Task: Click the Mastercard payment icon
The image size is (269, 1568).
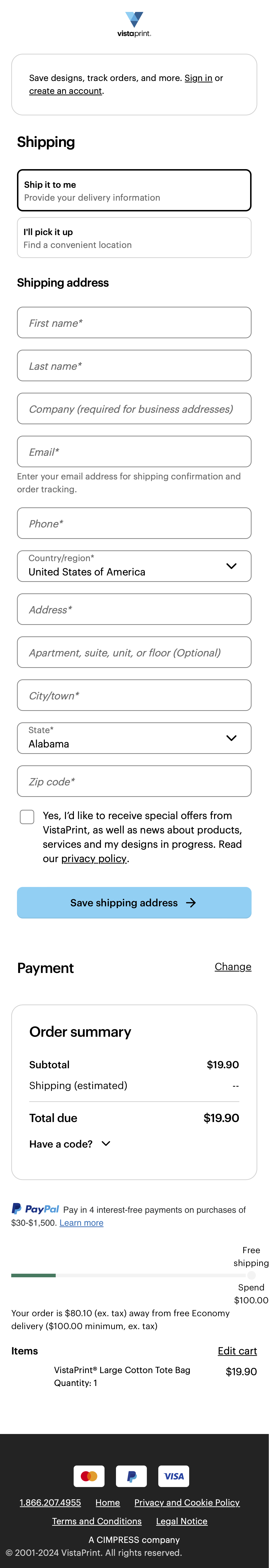Action: pyautogui.click(x=88, y=1476)
